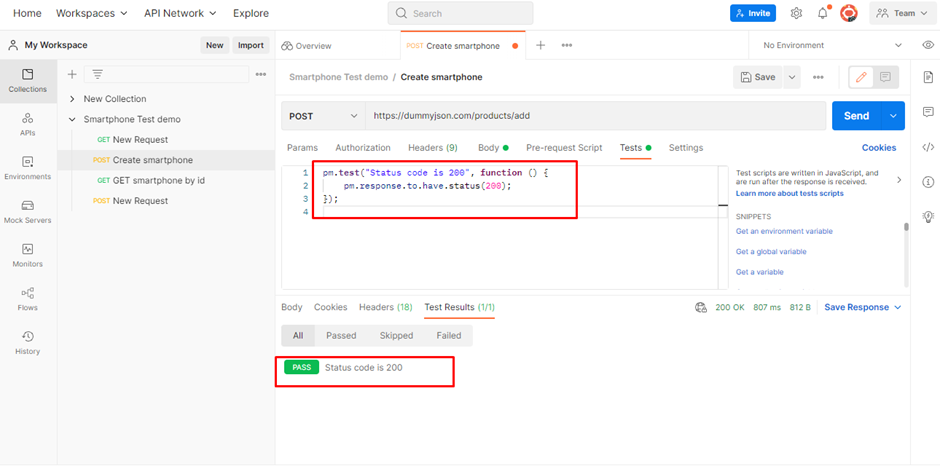Open the response Cookies tab
This screenshot has width=940, height=466.
click(330, 307)
